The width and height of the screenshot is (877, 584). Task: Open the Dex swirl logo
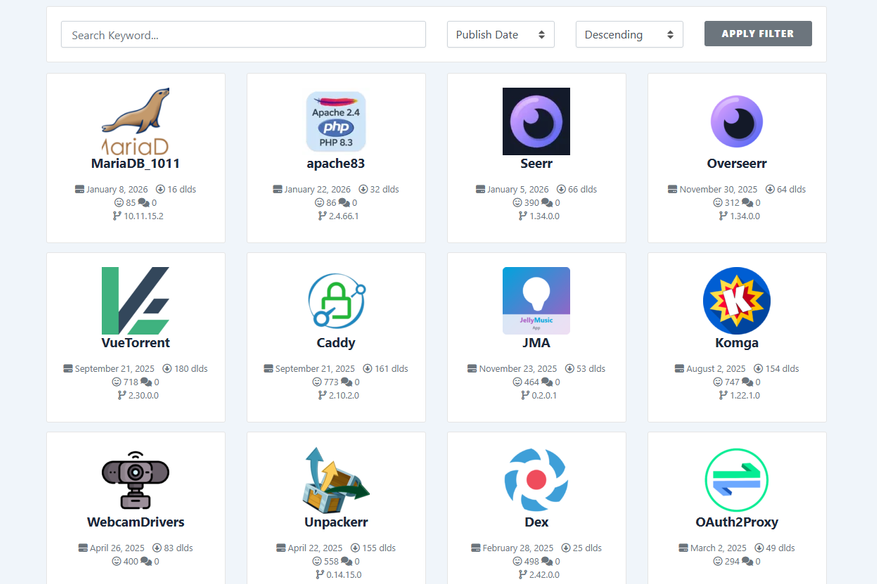536,480
